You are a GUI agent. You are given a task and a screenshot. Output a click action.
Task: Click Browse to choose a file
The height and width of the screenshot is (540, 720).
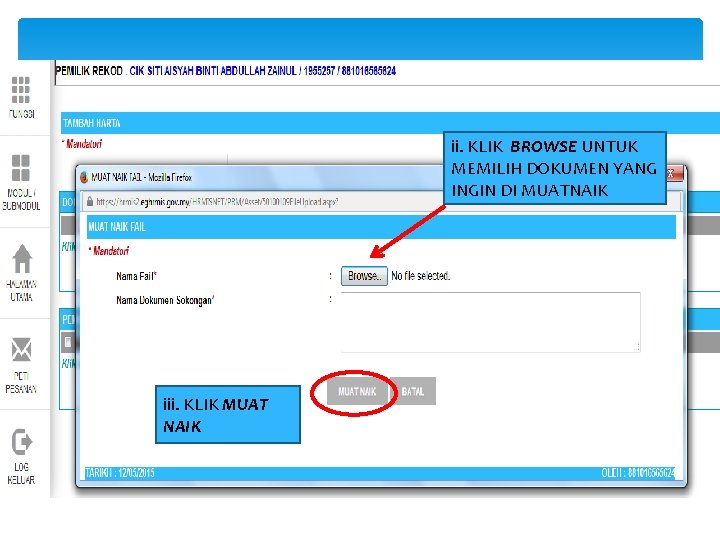(x=364, y=276)
